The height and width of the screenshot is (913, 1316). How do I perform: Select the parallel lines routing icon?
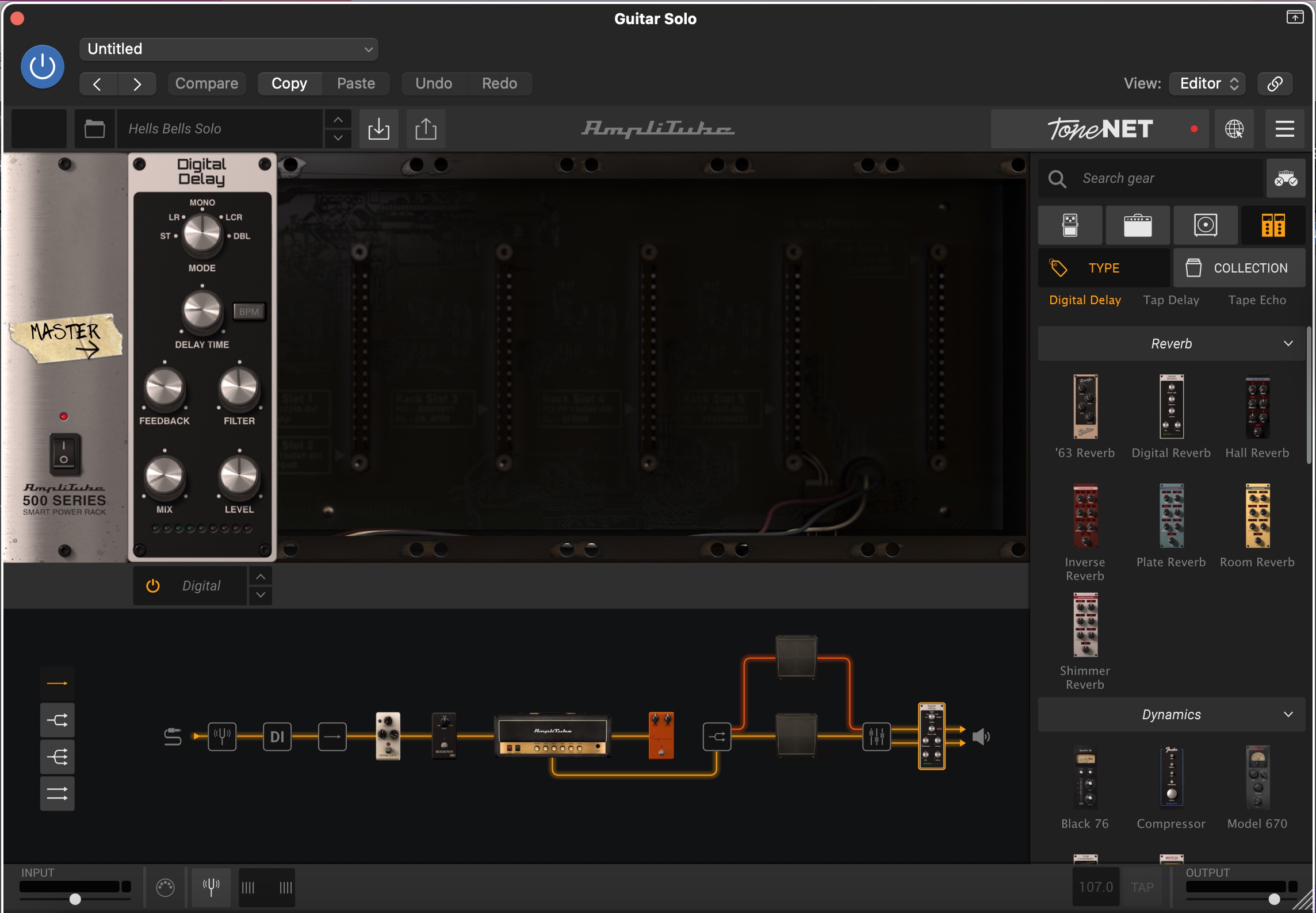(57, 794)
